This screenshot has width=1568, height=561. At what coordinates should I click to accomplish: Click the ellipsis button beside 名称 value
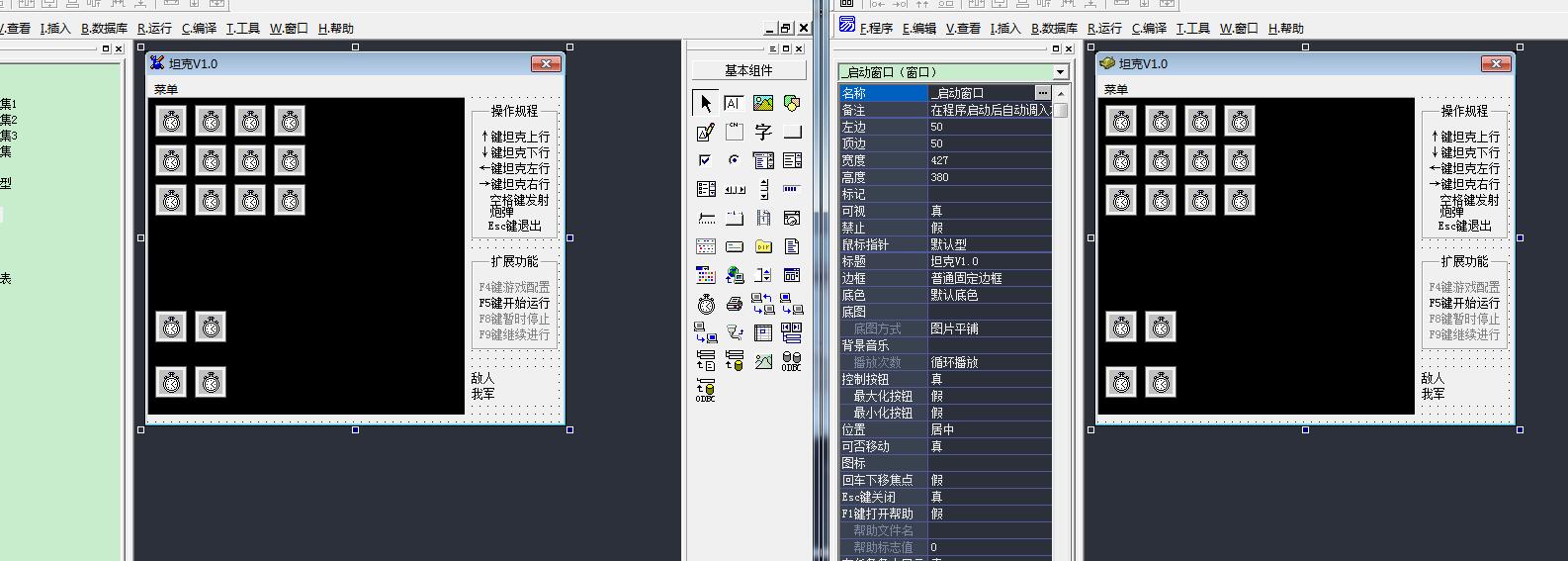pyautogui.click(x=1042, y=92)
